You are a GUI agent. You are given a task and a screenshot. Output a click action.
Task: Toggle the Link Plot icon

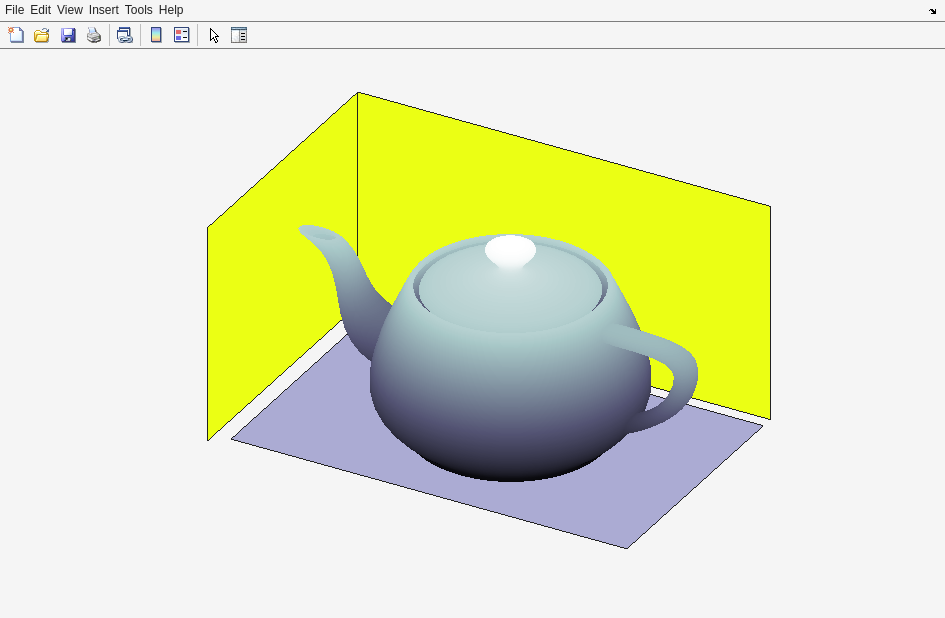point(125,35)
